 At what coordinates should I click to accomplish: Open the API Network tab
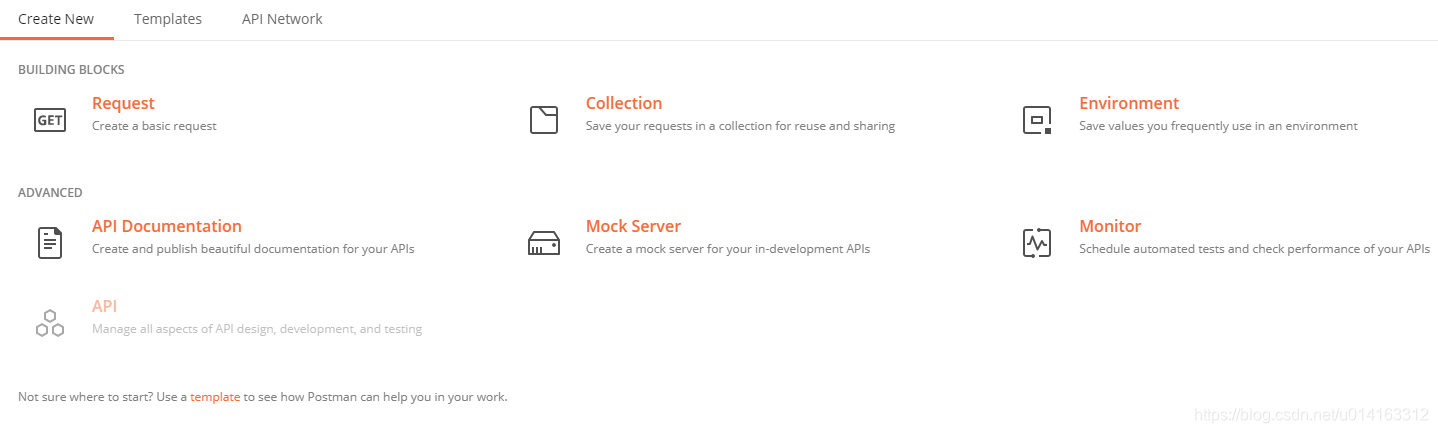coord(282,19)
